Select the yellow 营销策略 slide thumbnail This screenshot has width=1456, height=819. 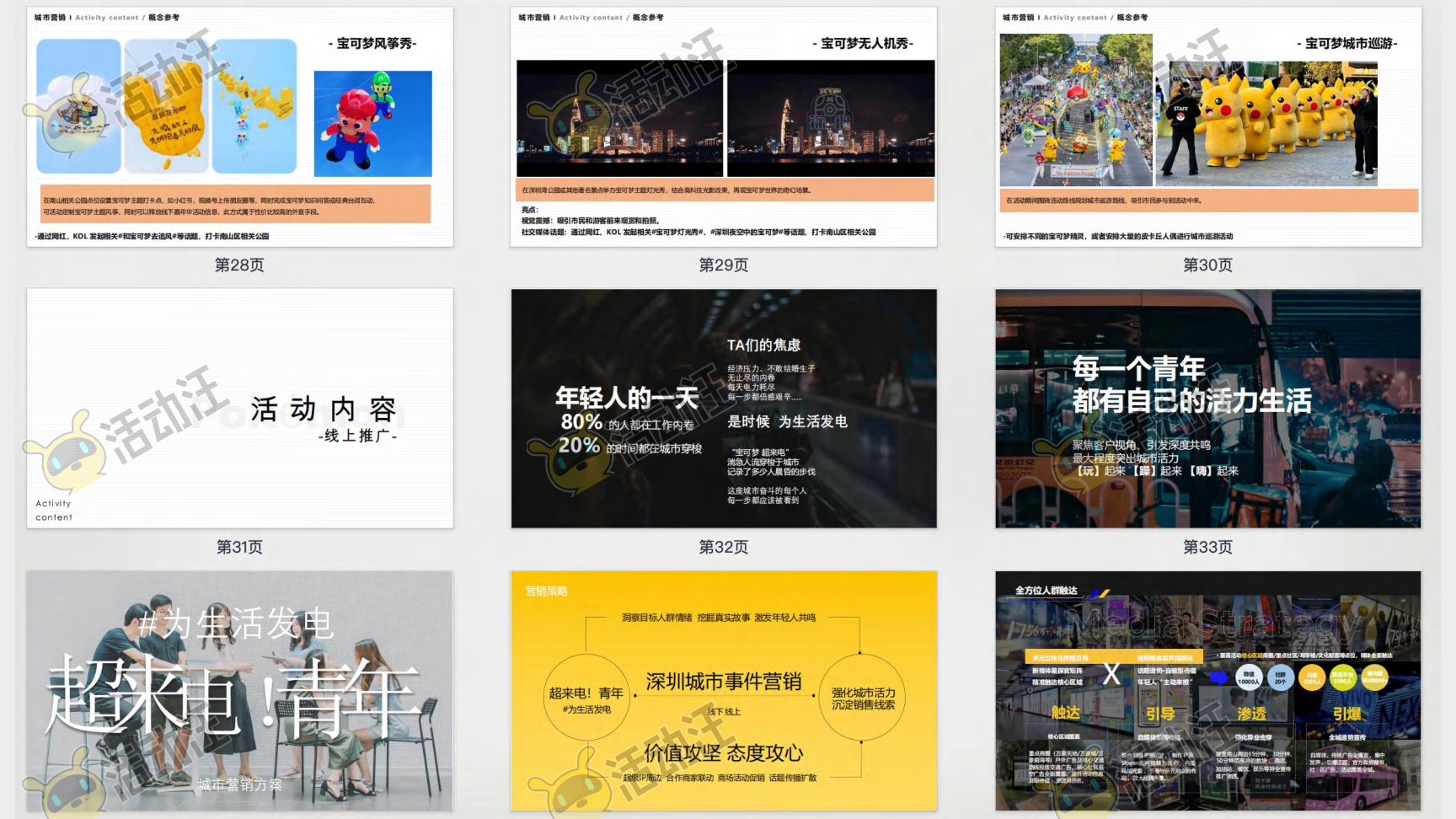click(724, 691)
